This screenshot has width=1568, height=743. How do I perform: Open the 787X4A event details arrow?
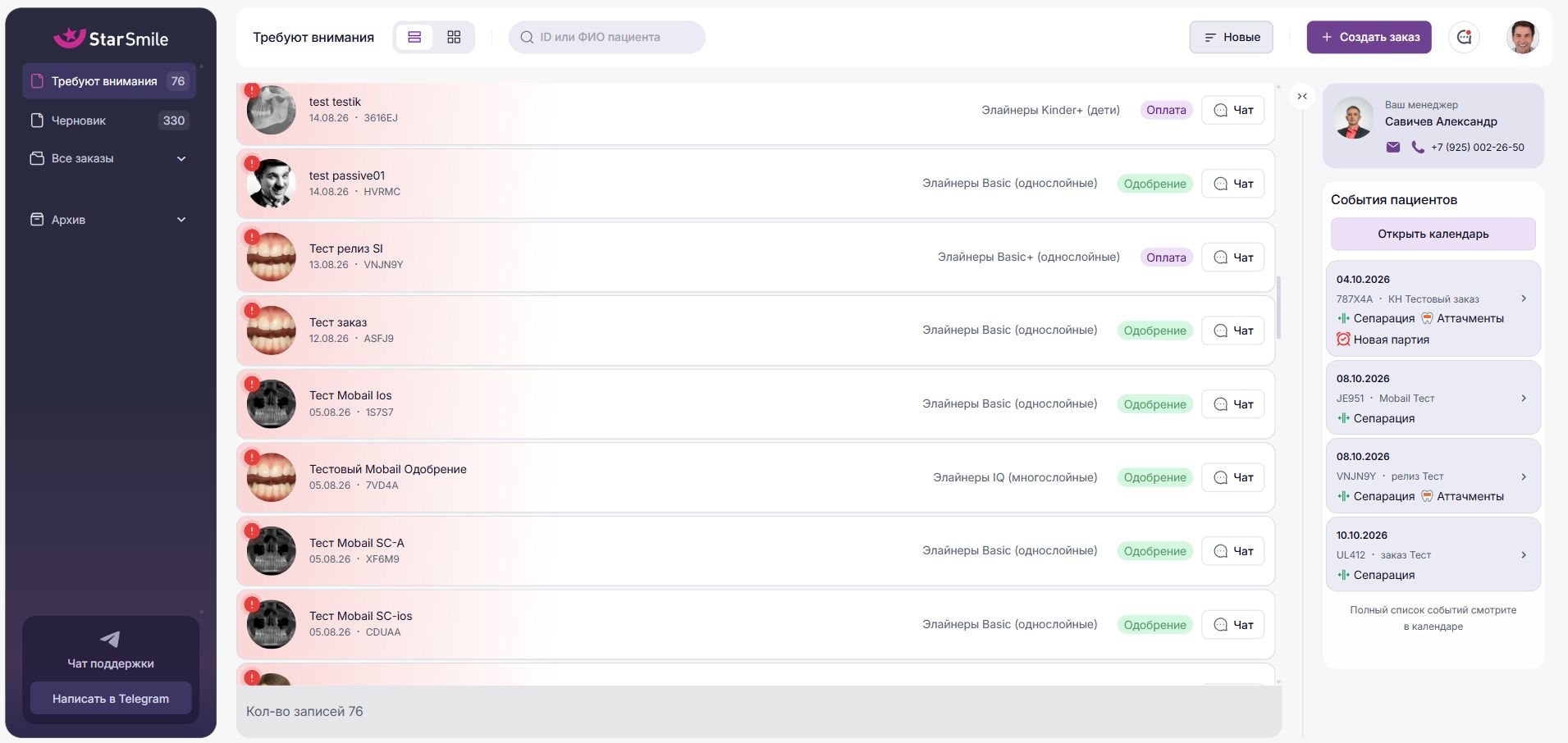pyautogui.click(x=1524, y=299)
